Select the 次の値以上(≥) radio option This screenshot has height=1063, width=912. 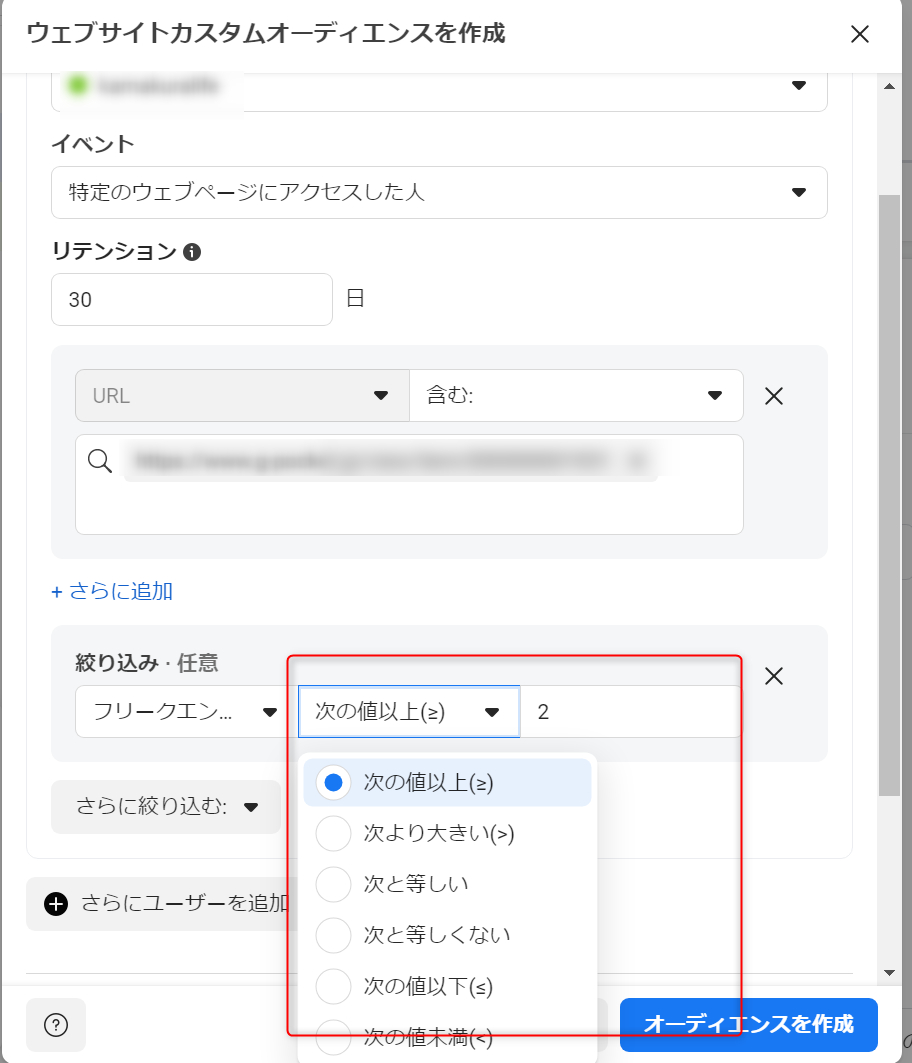(333, 782)
